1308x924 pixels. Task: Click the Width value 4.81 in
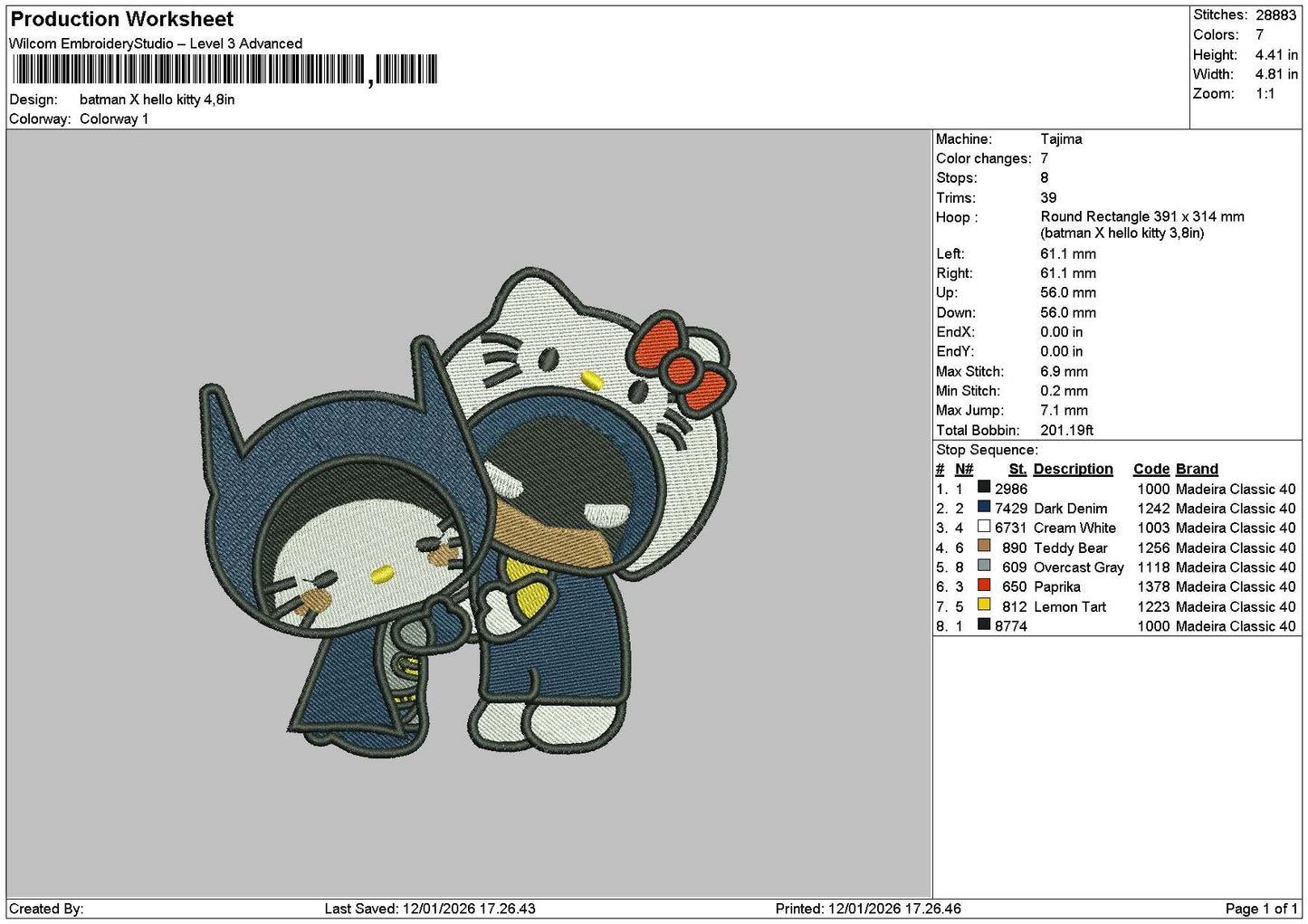click(x=1276, y=74)
